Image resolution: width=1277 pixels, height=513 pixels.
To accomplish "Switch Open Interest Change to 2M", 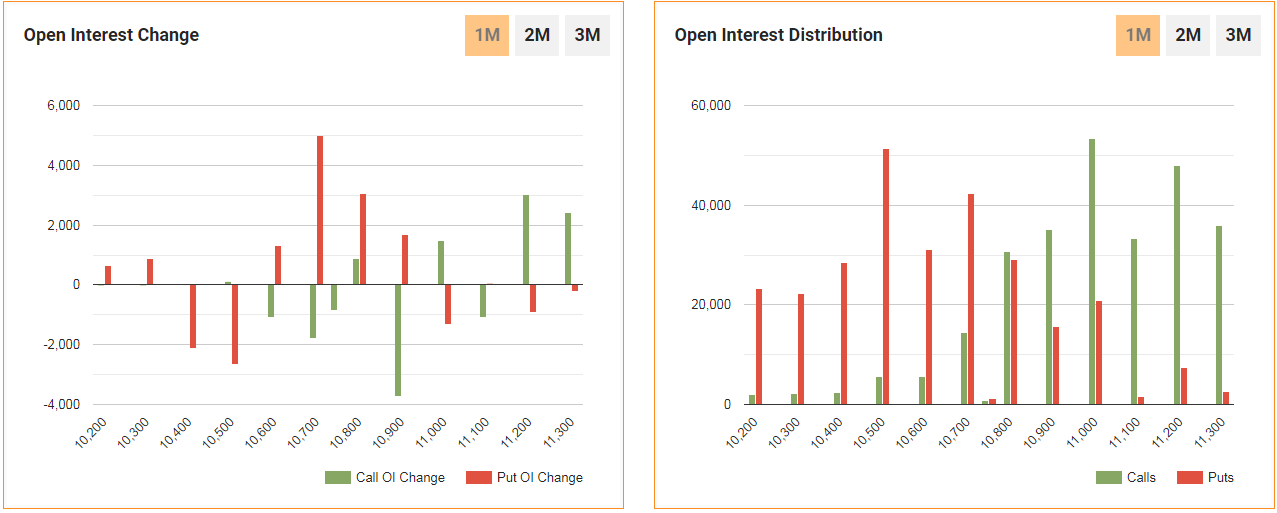I will pos(537,35).
